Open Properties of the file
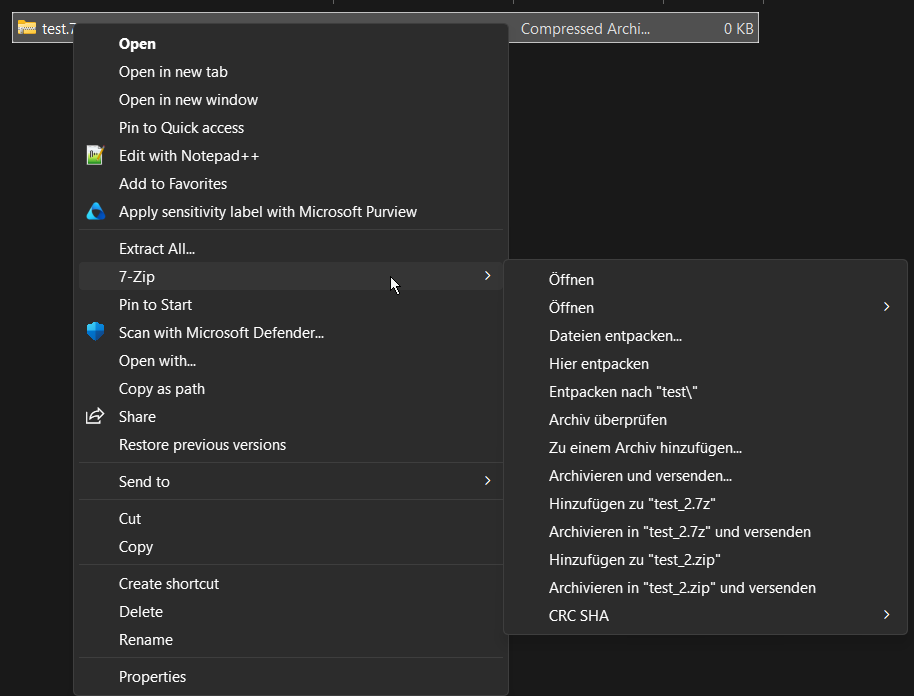Image resolution: width=914 pixels, height=696 pixels. tap(152, 677)
